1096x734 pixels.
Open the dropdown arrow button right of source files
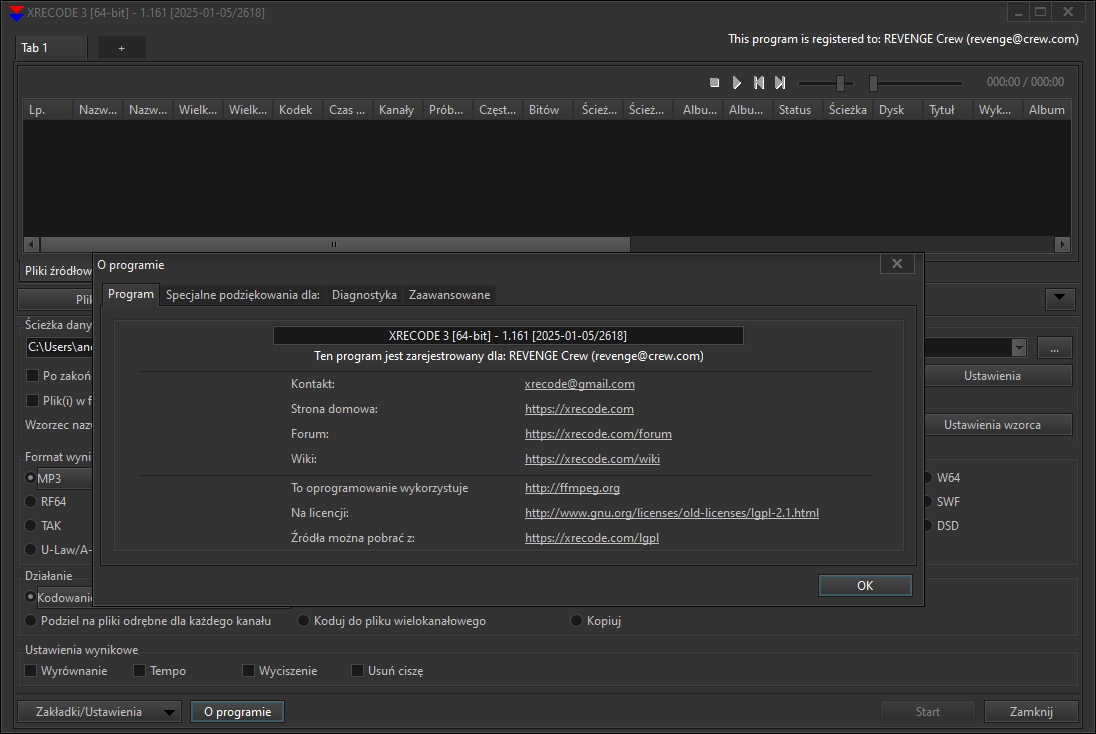tap(1060, 298)
